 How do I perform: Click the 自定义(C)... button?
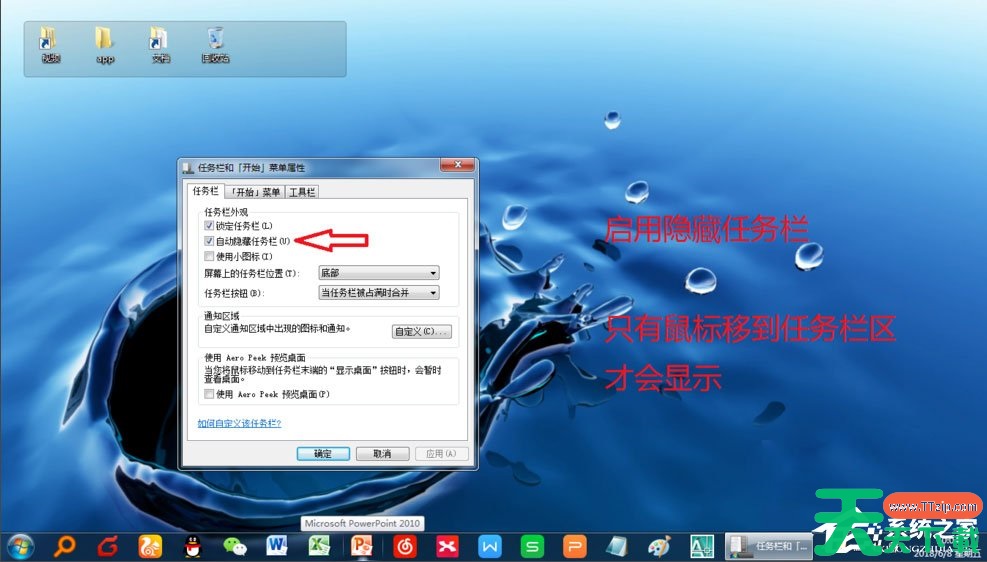pyautogui.click(x=421, y=331)
